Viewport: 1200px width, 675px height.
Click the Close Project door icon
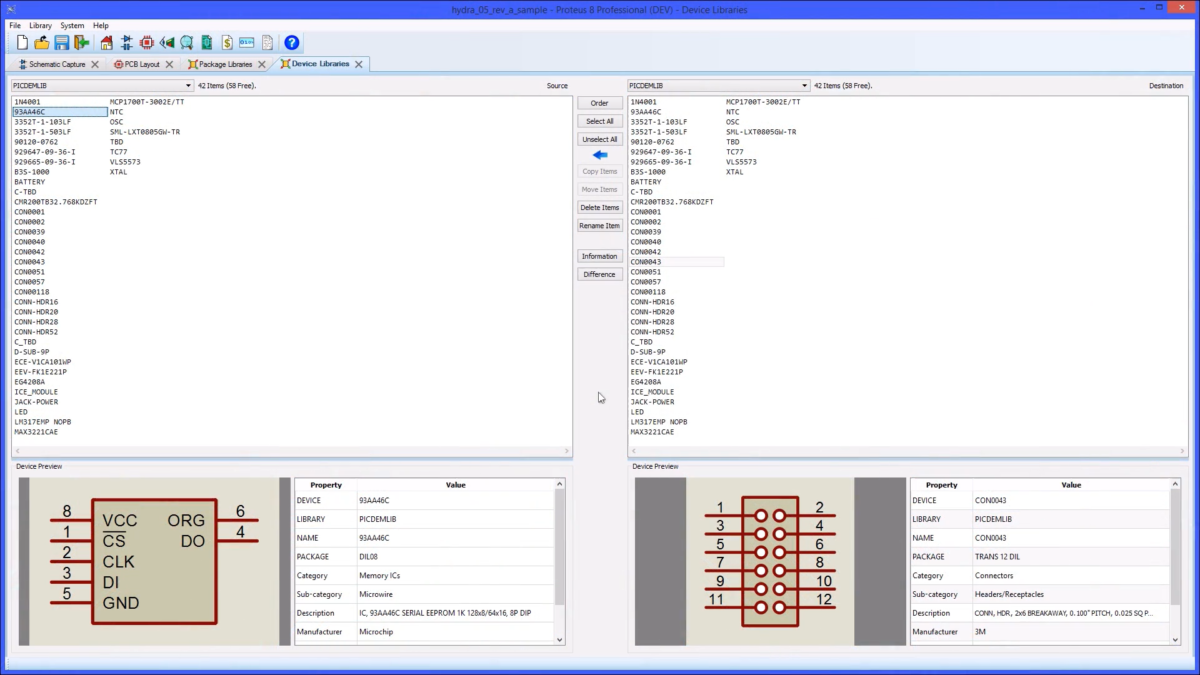[82, 43]
